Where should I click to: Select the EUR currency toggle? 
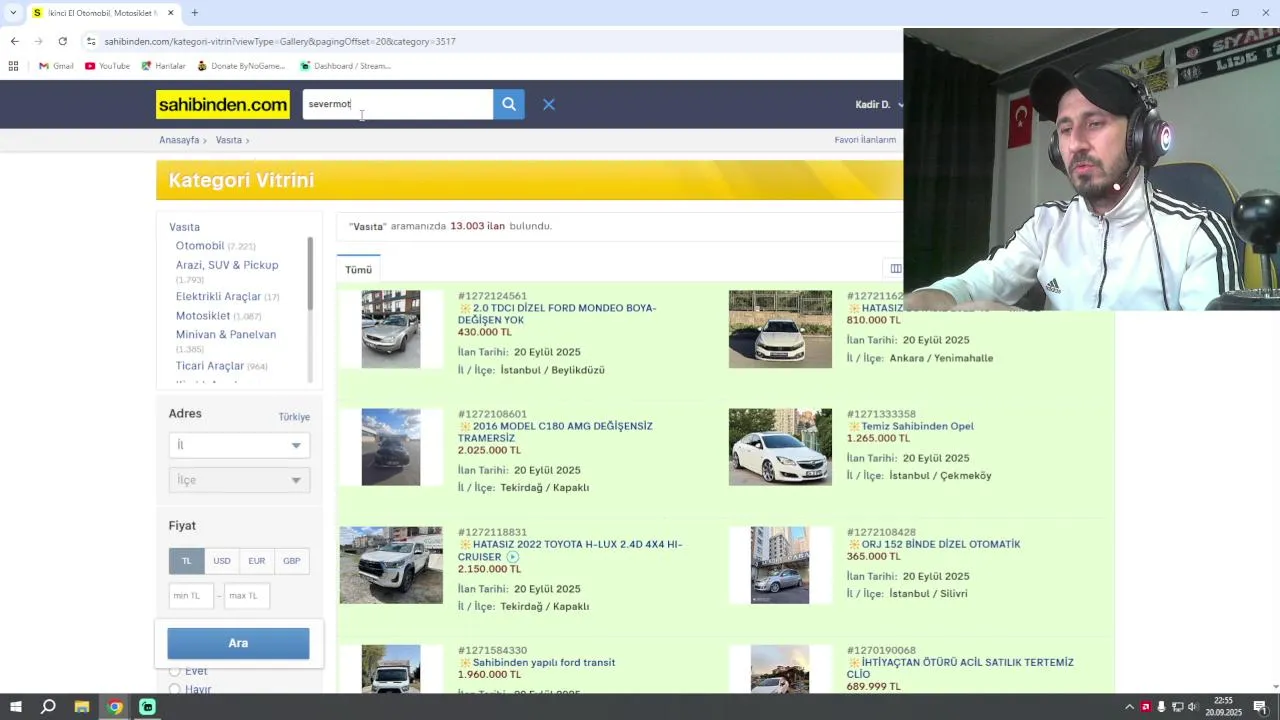pos(257,561)
